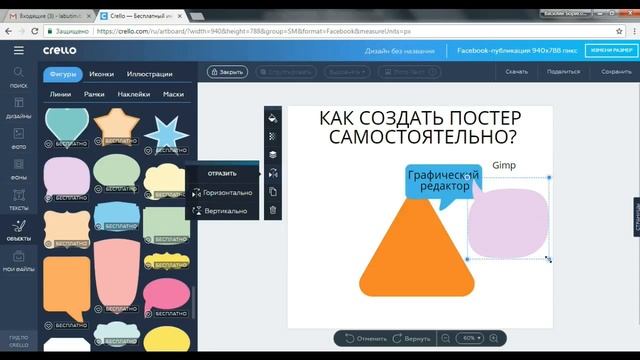Switch to the Иконки tab
This screenshot has height=360, width=640.
click(x=101, y=74)
